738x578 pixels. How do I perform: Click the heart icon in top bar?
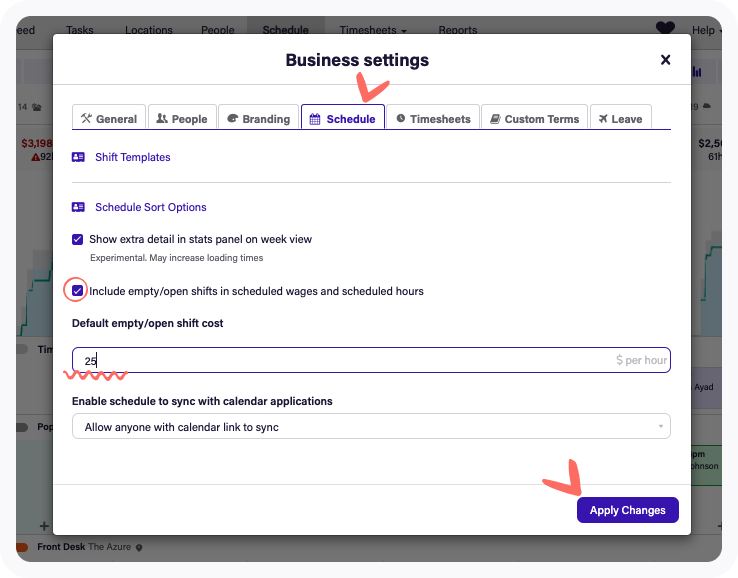665,29
